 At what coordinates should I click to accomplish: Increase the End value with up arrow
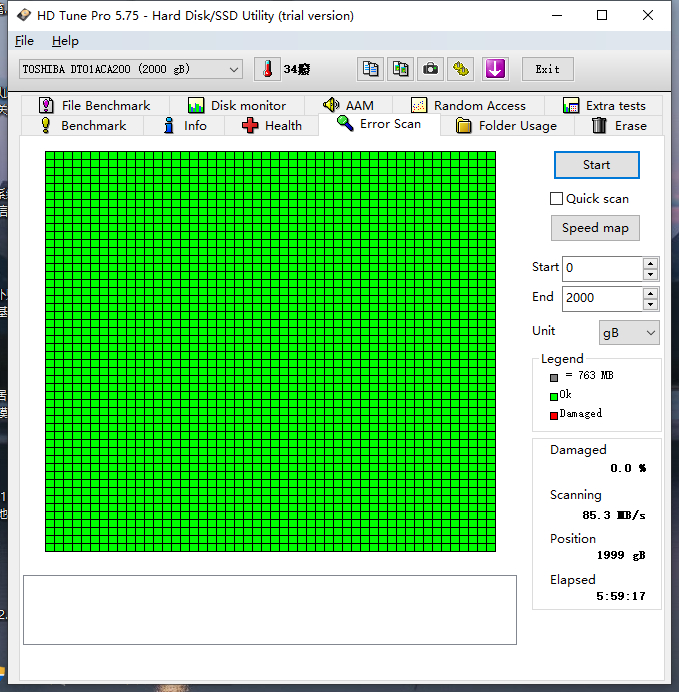(x=650, y=293)
